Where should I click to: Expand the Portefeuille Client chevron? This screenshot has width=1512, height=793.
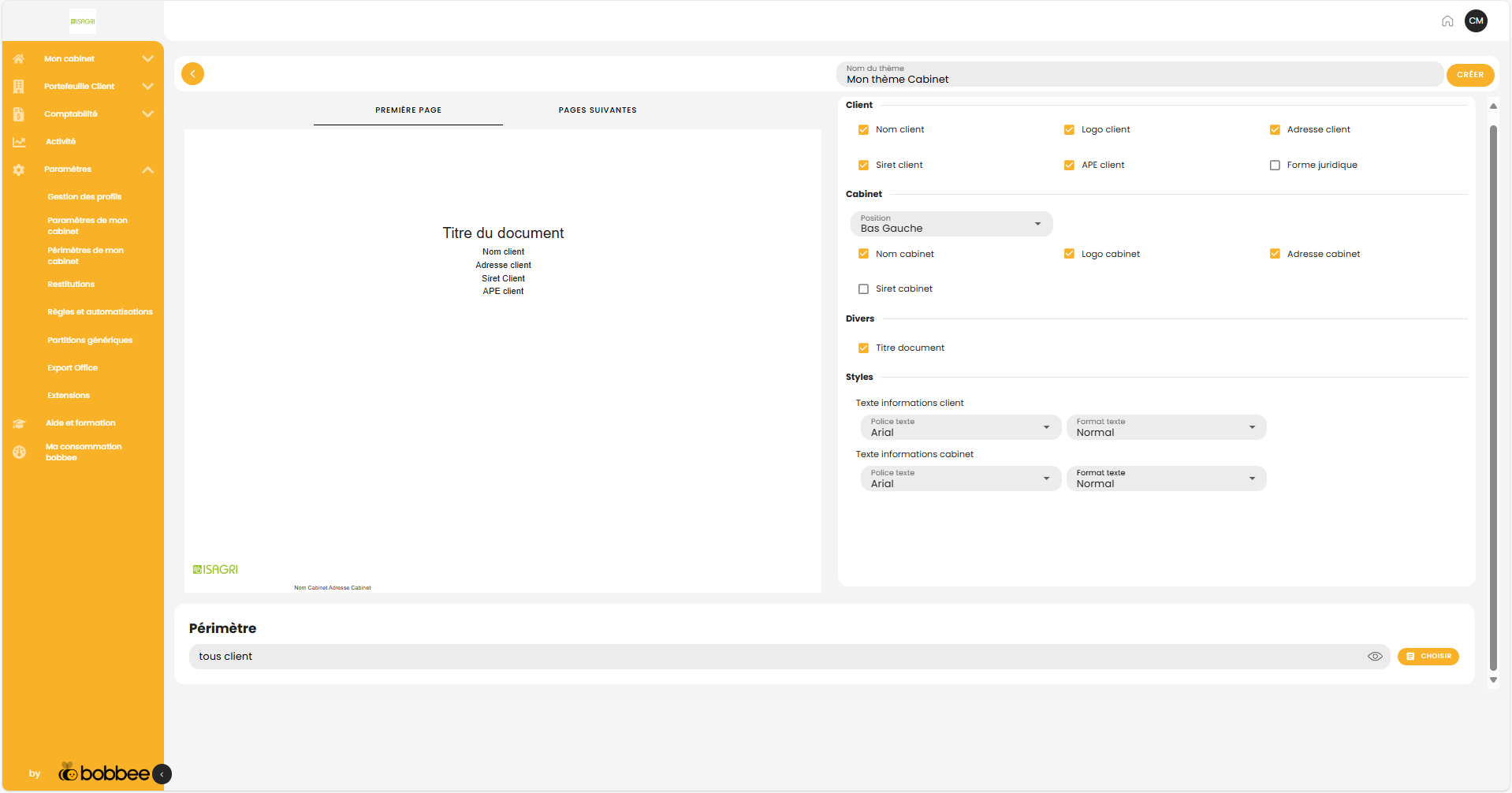[x=147, y=87]
